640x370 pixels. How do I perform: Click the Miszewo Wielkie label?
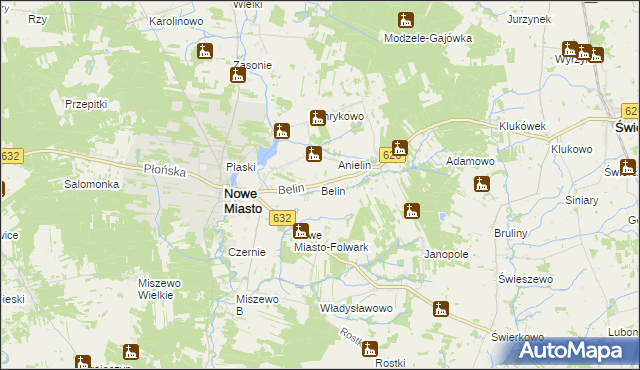click(159, 289)
